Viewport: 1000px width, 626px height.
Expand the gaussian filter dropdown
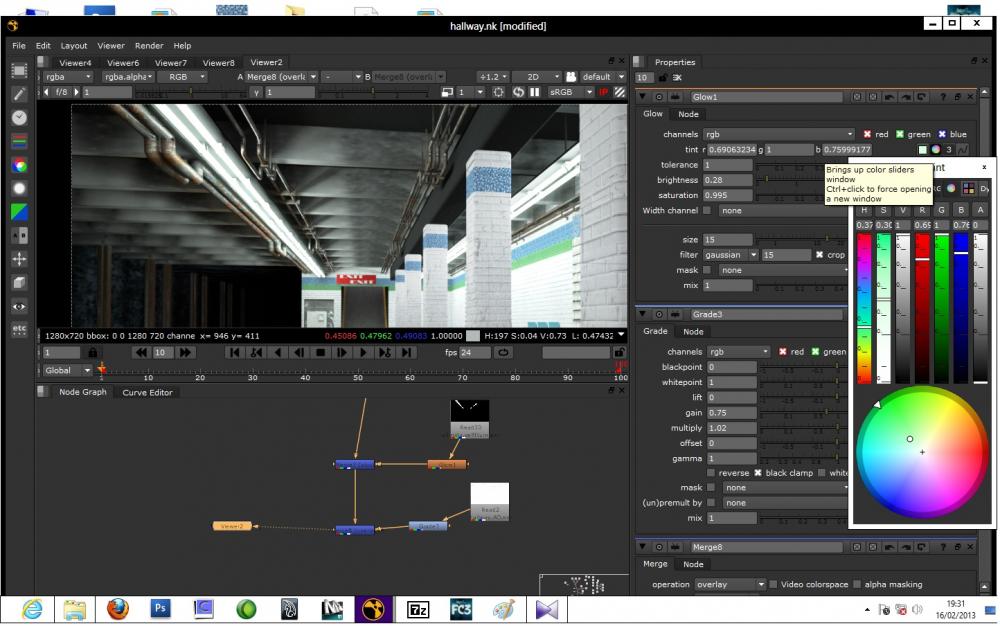click(728, 255)
